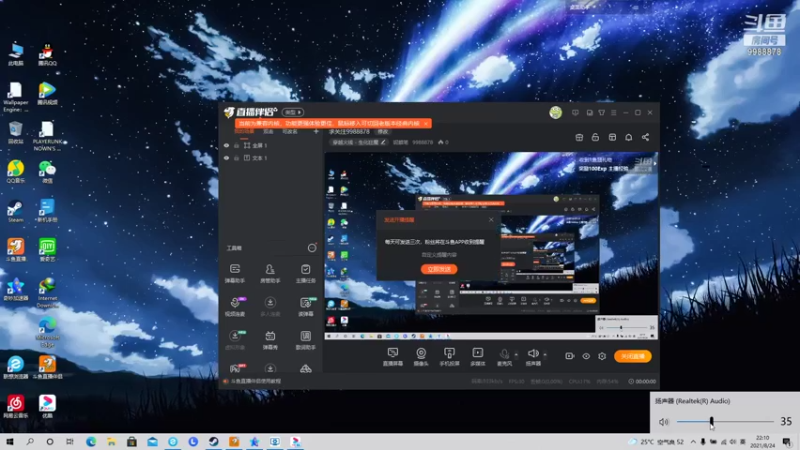
Task: Open Microsoft Edge from the taskbar
Action: 91,442
